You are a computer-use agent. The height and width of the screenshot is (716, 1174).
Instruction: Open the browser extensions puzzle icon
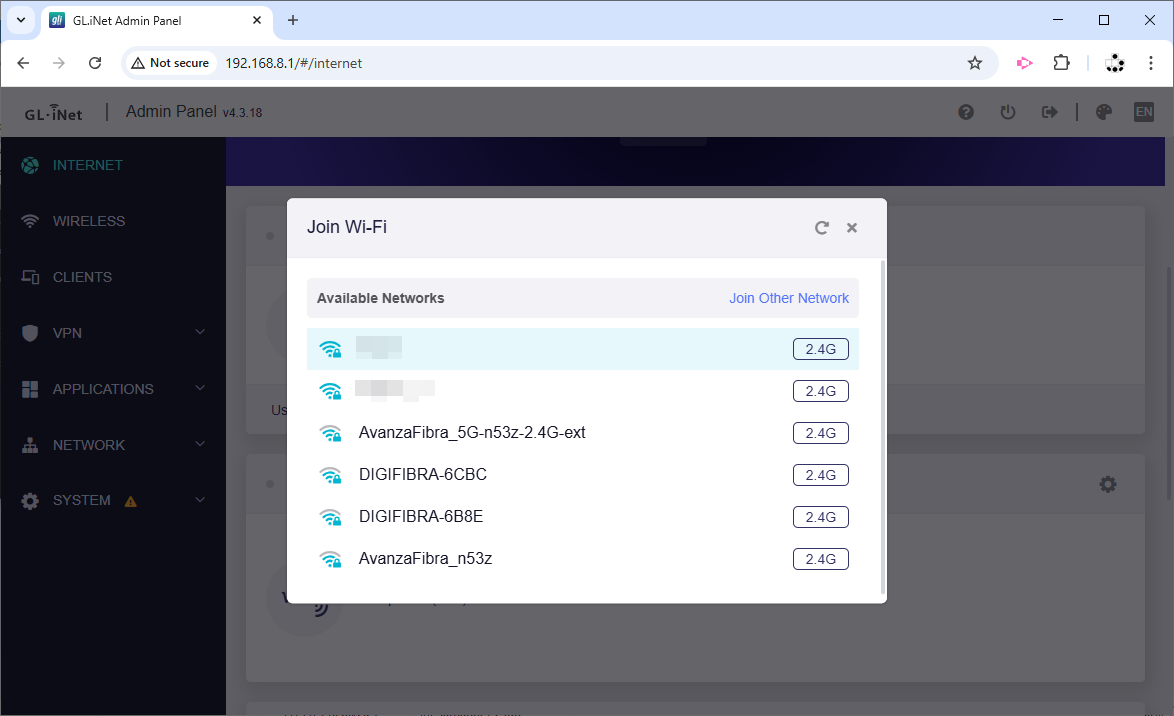point(1062,63)
